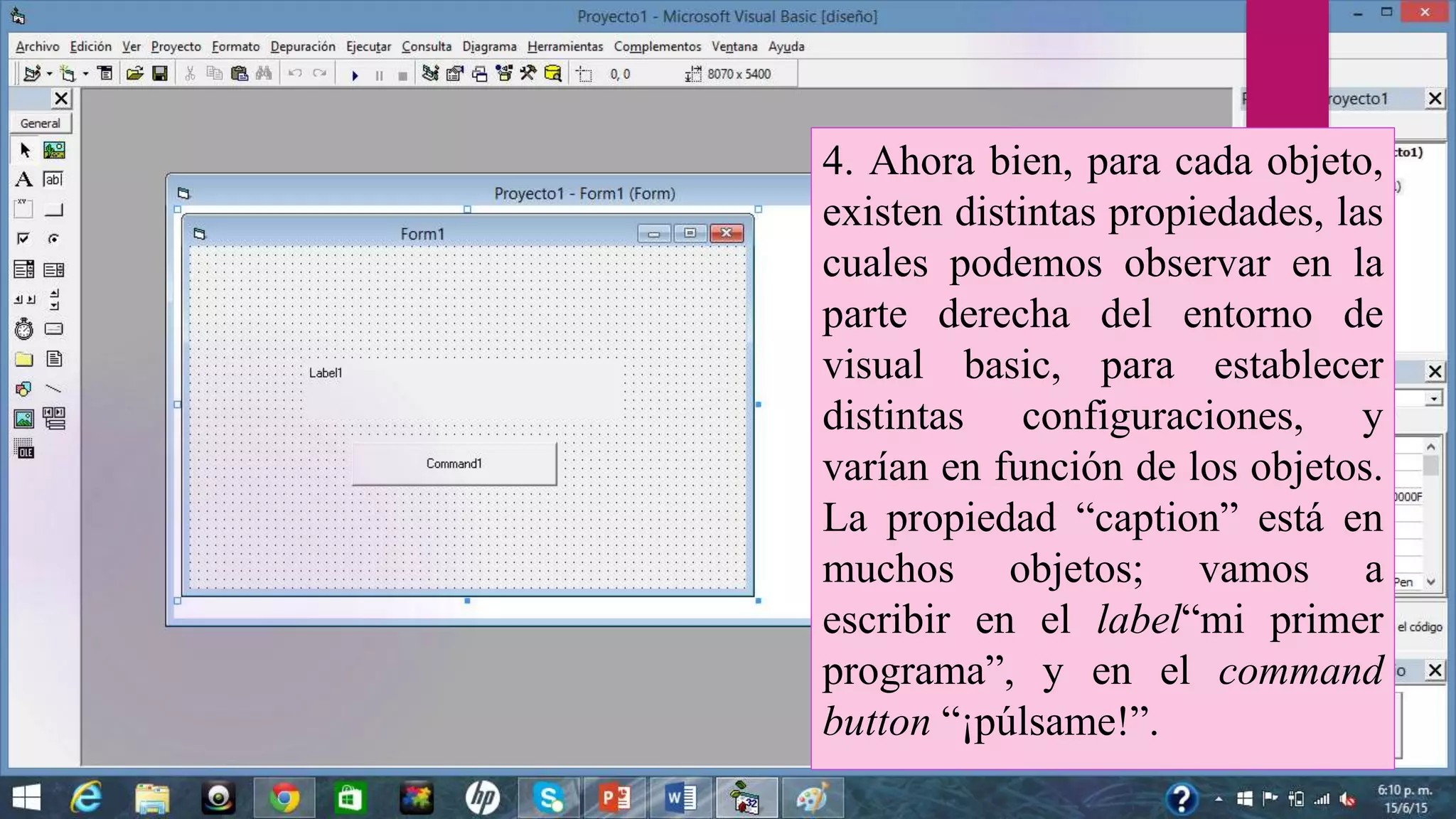Image resolution: width=1456 pixels, height=819 pixels.
Task: Open the properties object dropdown arrow
Action: [1433, 399]
